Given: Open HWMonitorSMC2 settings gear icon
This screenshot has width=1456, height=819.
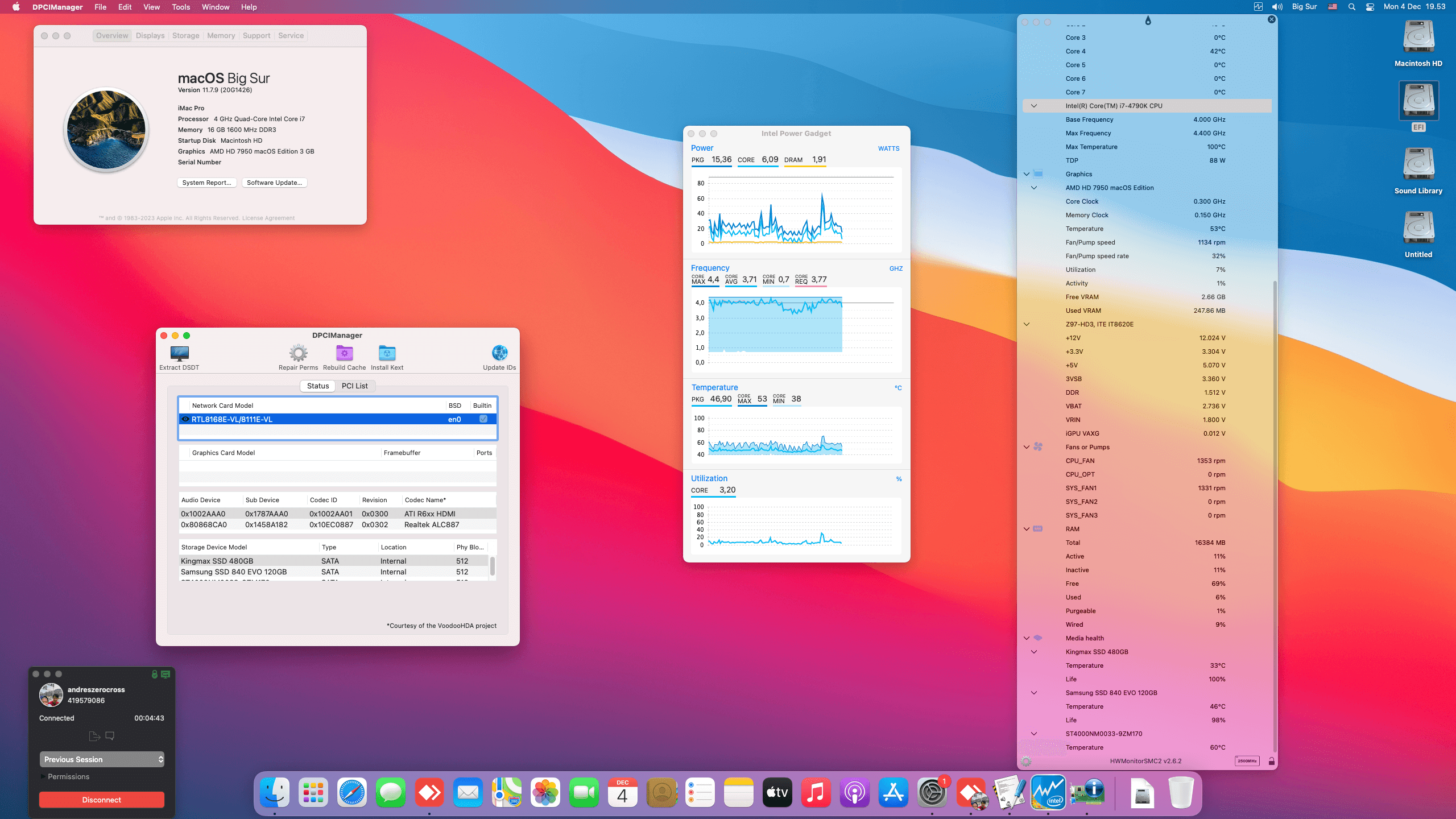Looking at the screenshot, I should click(x=1026, y=761).
